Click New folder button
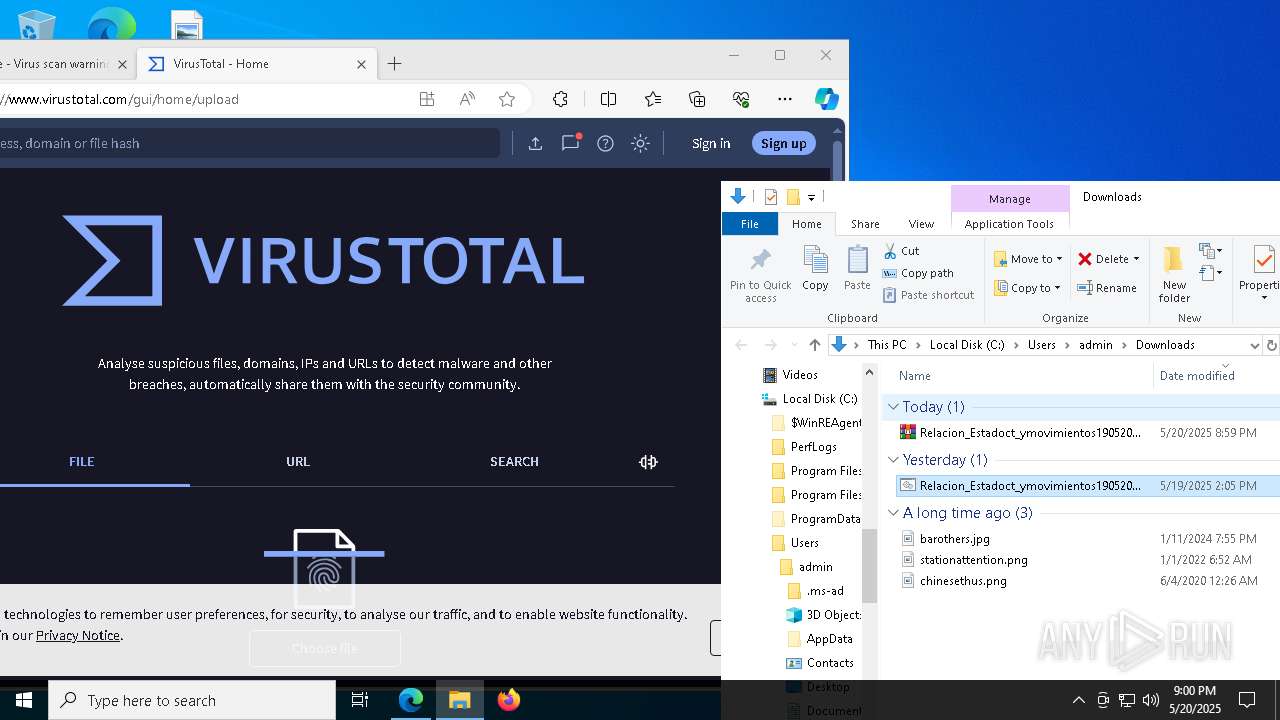This screenshot has width=1280, height=720. click(1174, 275)
